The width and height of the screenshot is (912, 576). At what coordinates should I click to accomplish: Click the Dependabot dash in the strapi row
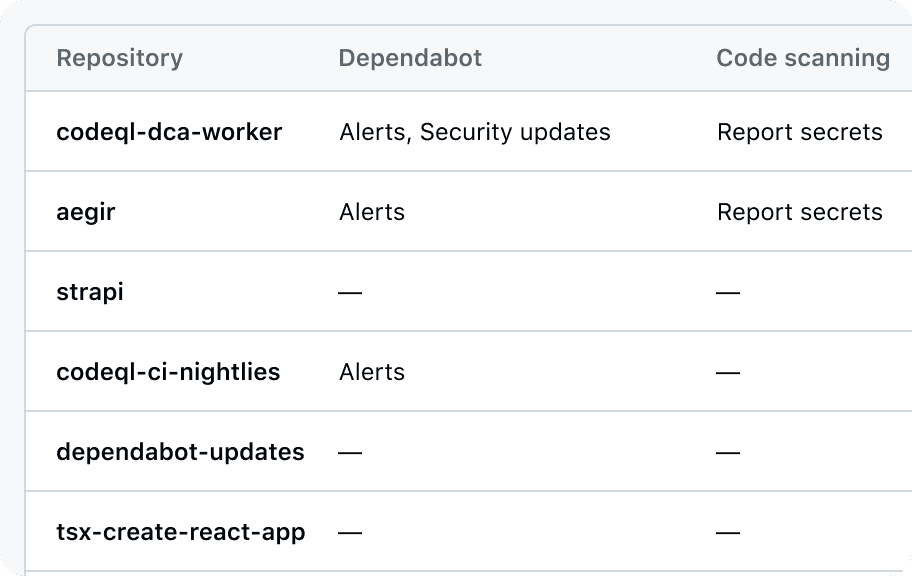coord(350,293)
